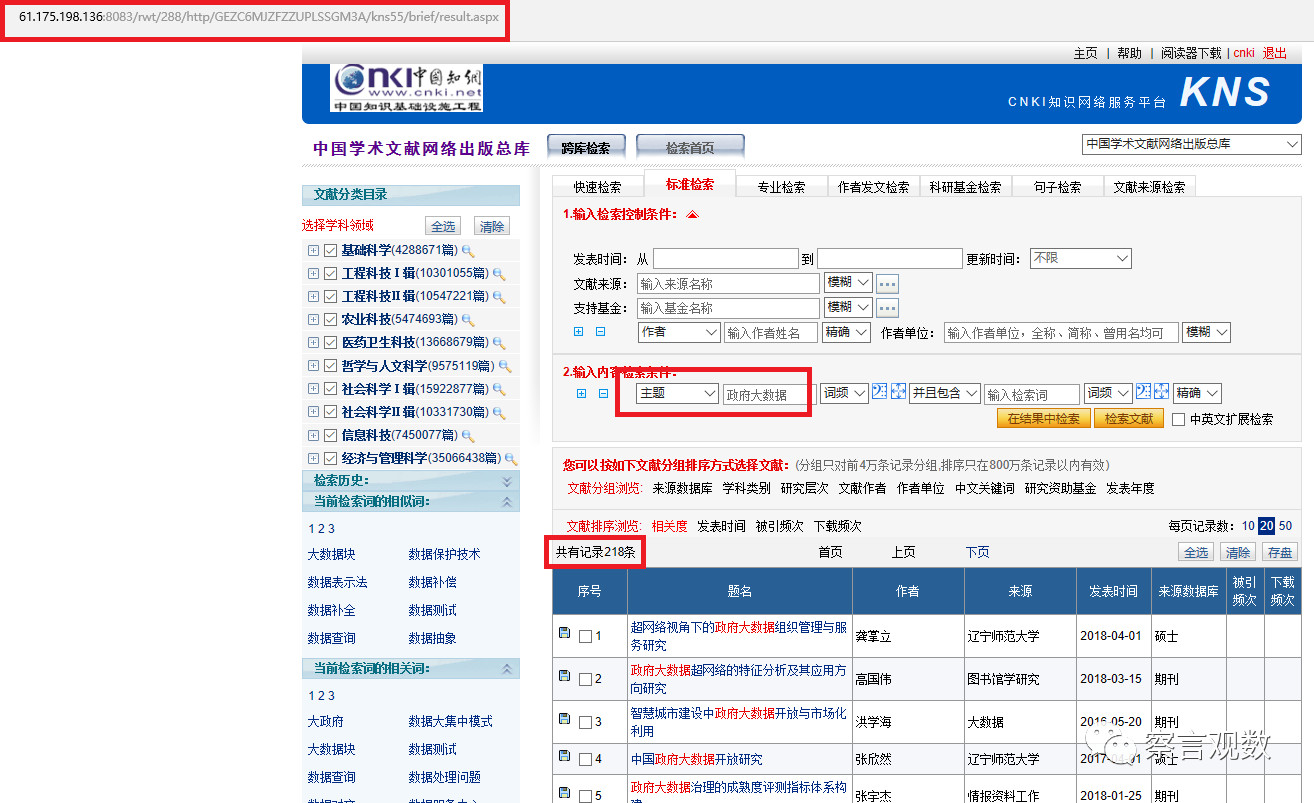The width and height of the screenshot is (1314, 803).
Task: Click the 在结果中检索 button
Action: [1043, 419]
